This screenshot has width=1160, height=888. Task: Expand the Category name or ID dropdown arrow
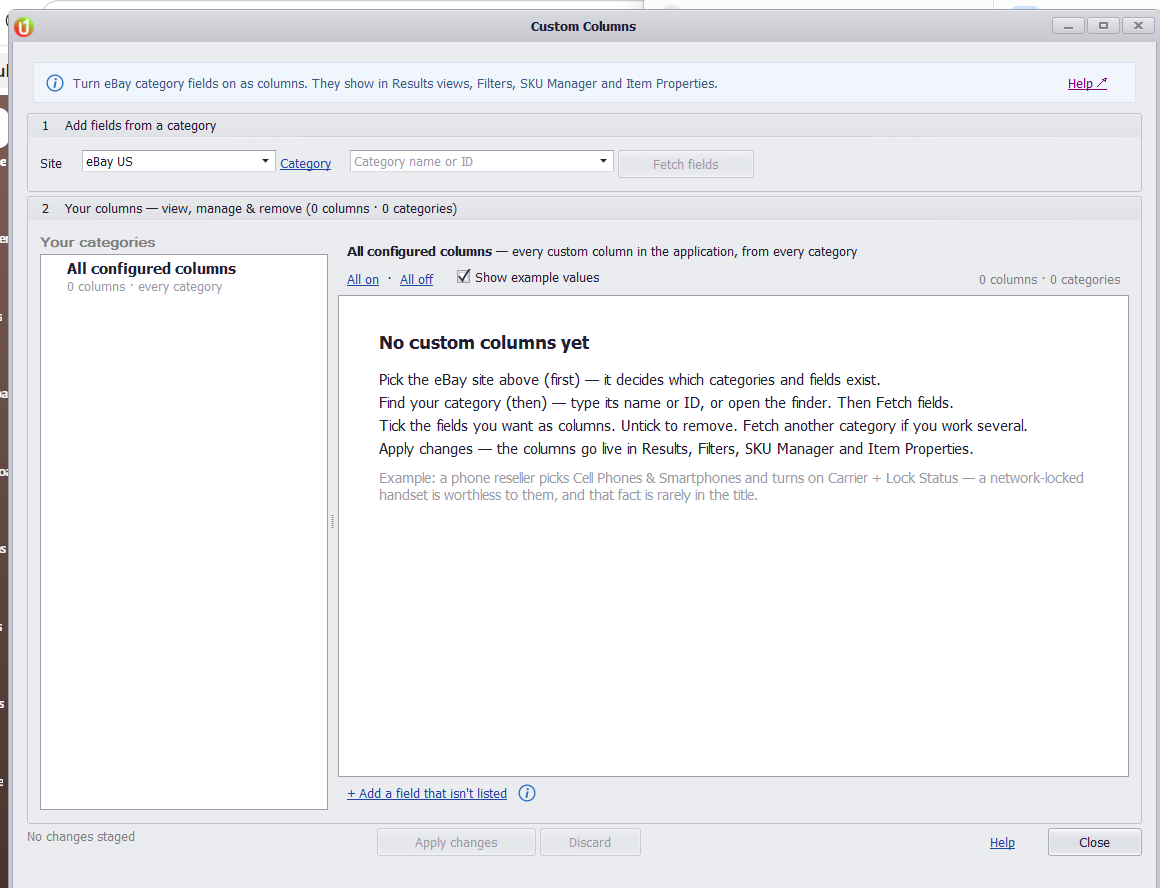603,161
